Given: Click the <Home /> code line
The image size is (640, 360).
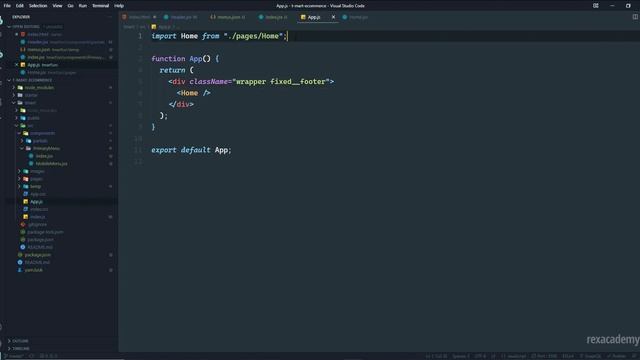Looking at the screenshot, I should [193, 93].
